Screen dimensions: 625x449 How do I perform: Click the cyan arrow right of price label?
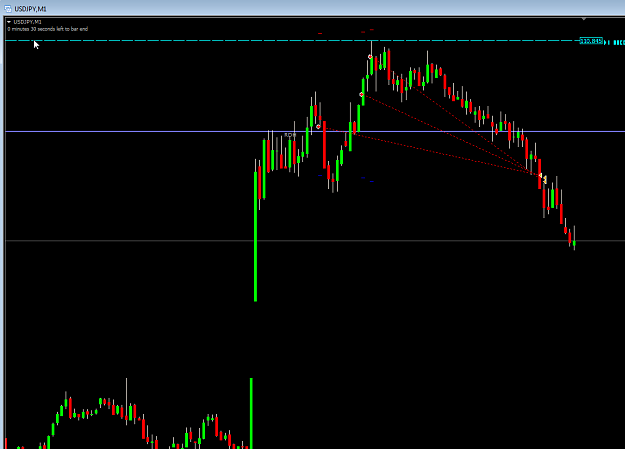tap(607, 42)
